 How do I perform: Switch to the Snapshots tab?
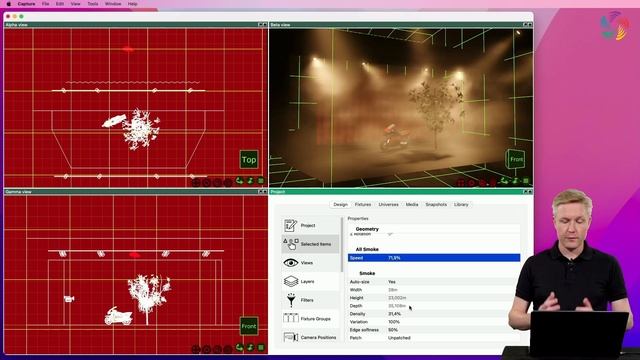(436, 204)
